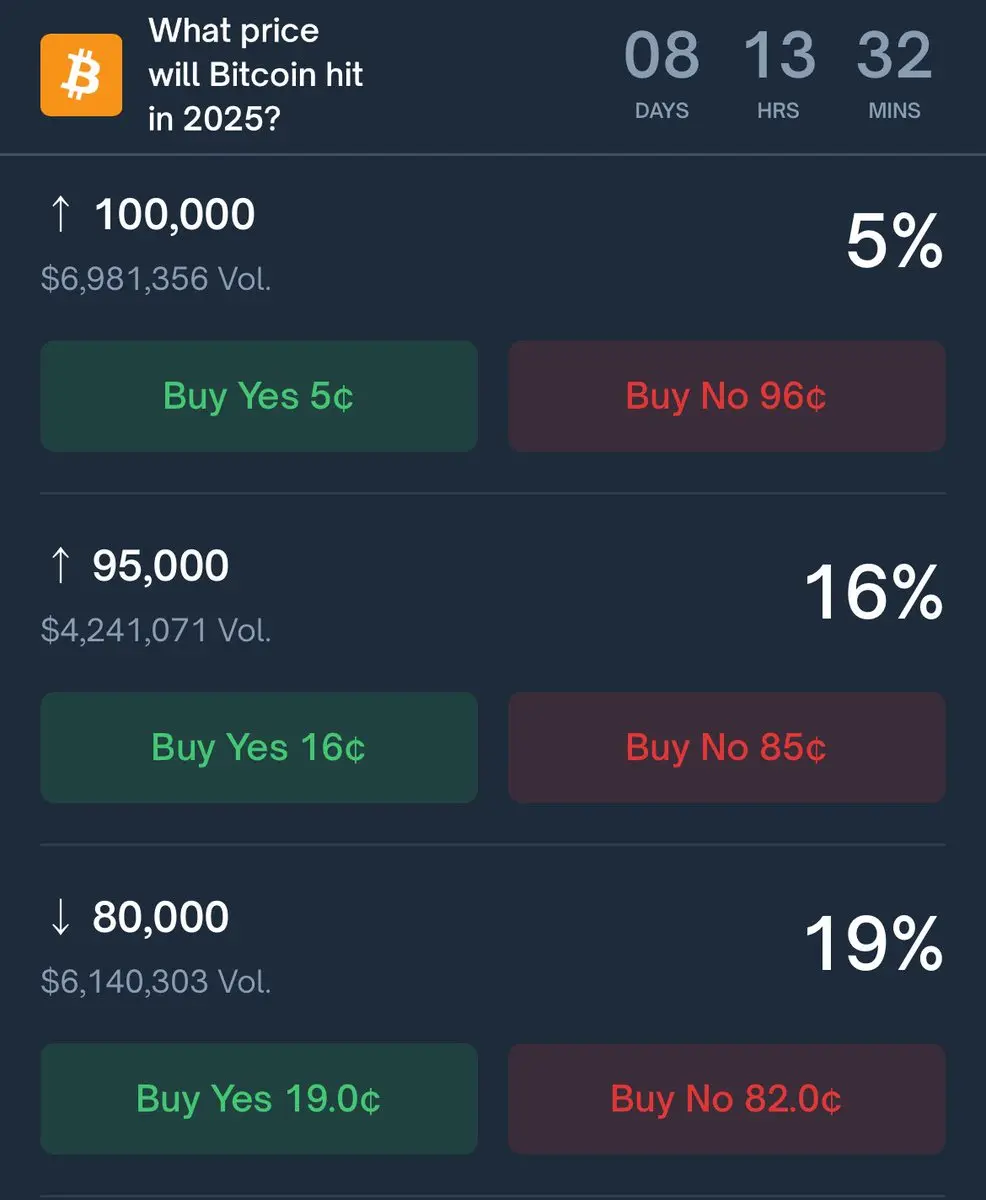This screenshot has width=986, height=1200.
Task: Buy No at 85¢ for 95,000
Action: click(x=727, y=747)
